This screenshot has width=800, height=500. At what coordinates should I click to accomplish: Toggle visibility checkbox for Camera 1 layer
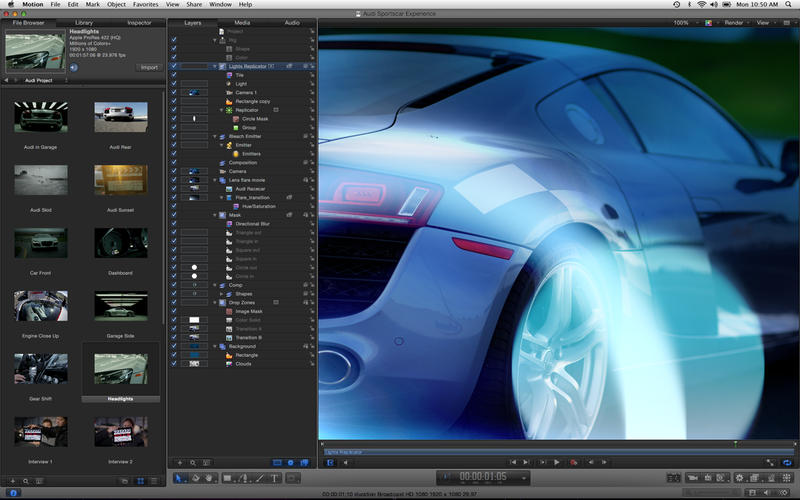174,92
